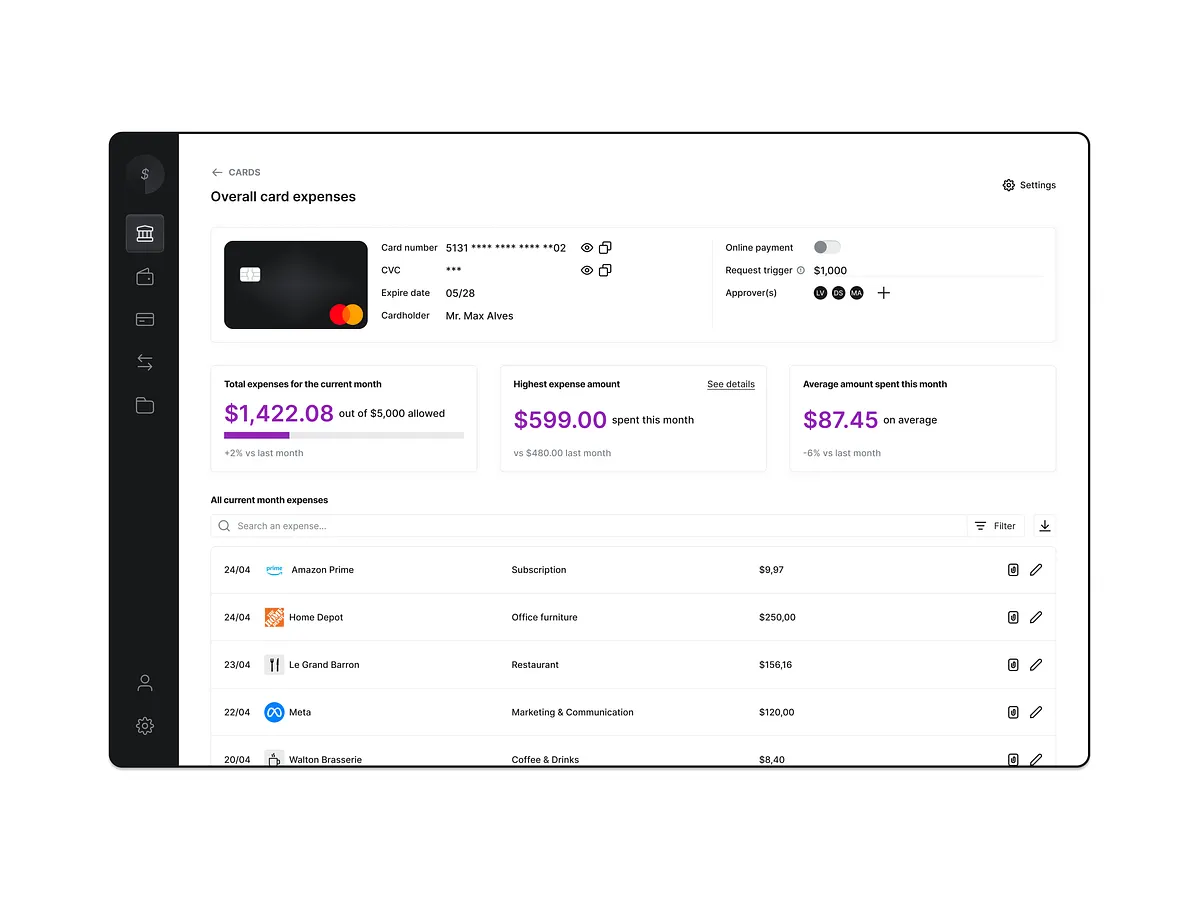Copy the card number

coord(605,248)
